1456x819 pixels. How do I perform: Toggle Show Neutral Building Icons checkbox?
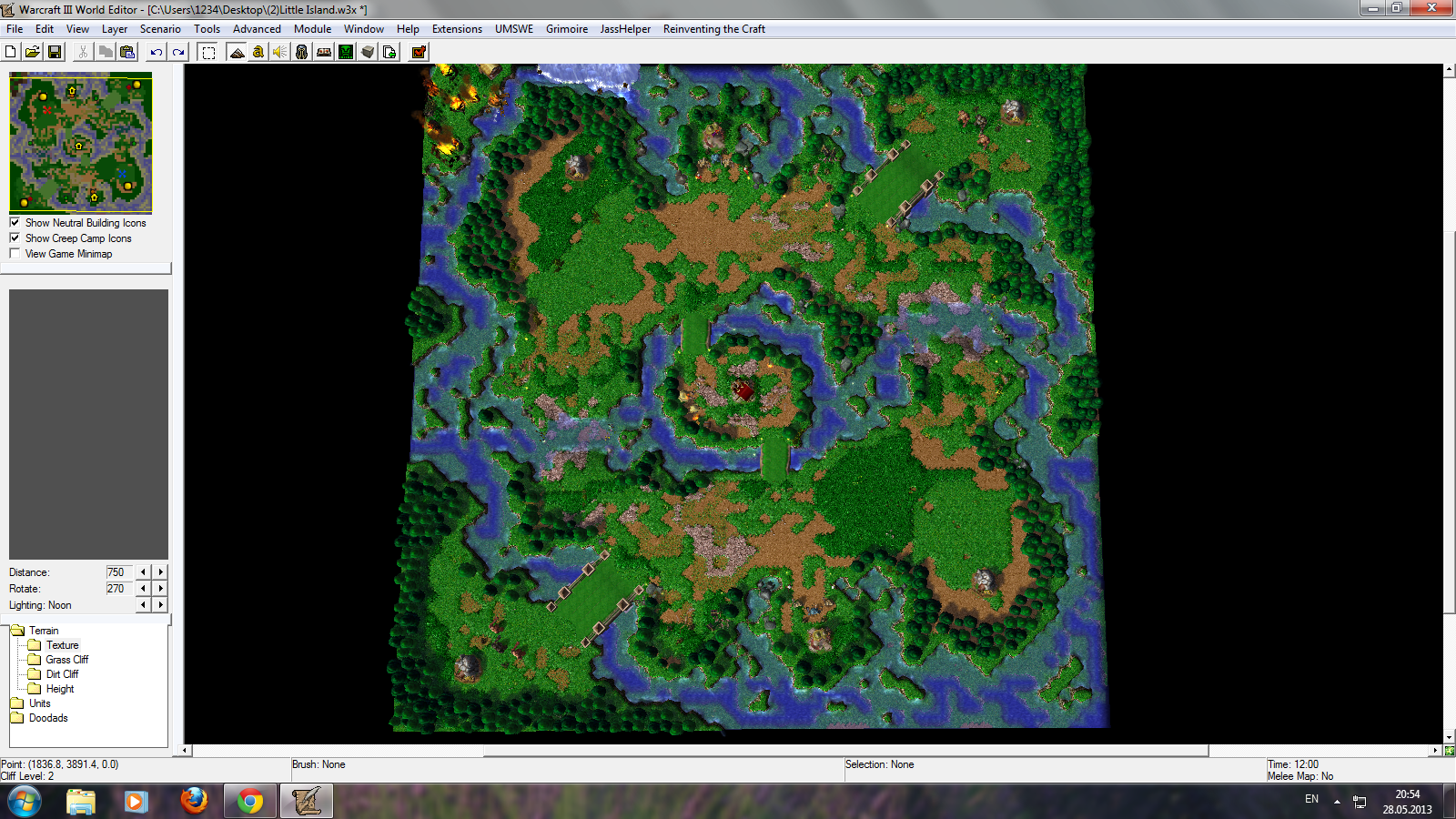[15, 222]
